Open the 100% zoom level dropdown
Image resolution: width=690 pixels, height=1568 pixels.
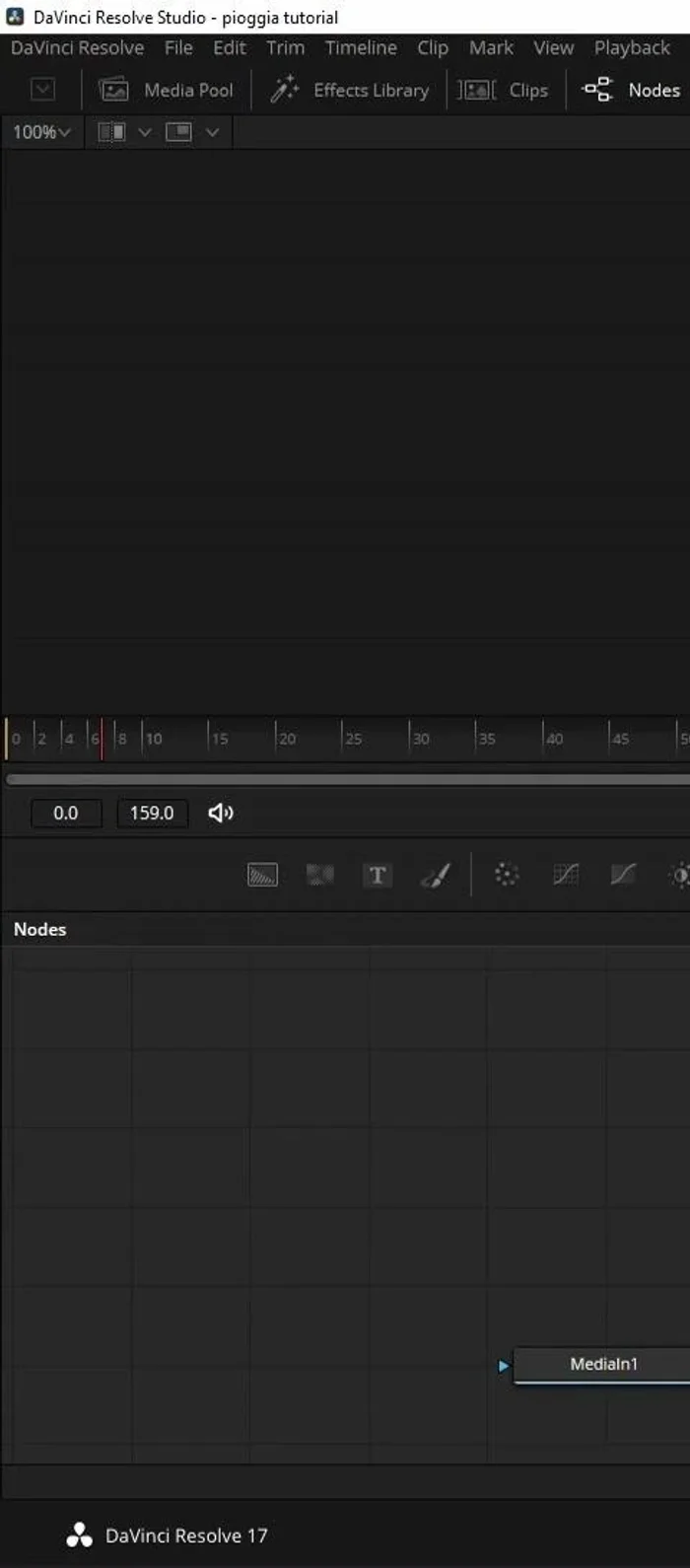click(41, 132)
